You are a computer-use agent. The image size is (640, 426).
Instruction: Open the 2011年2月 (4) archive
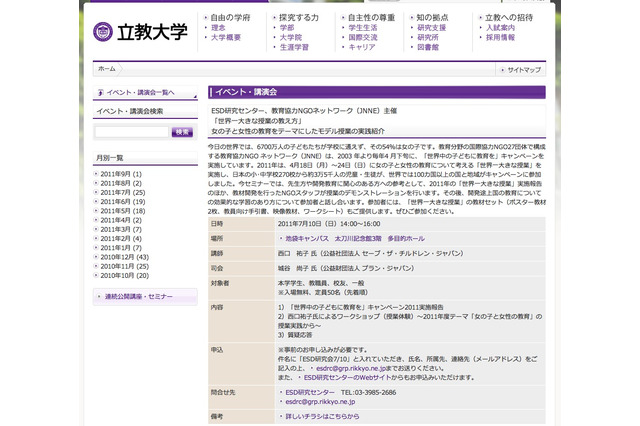pos(121,239)
